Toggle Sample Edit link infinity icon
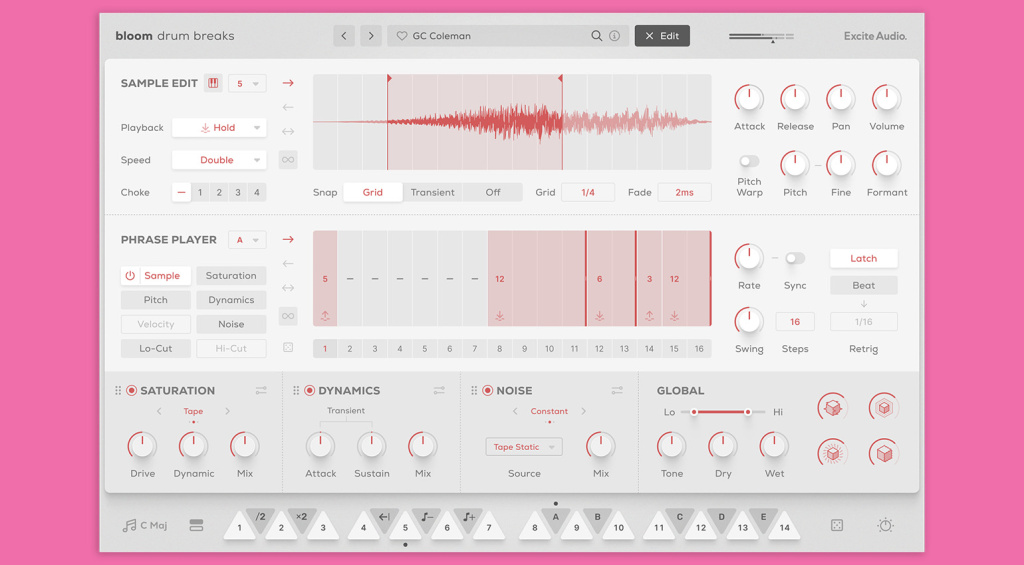The height and width of the screenshot is (565, 1024). pyautogui.click(x=288, y=159)
